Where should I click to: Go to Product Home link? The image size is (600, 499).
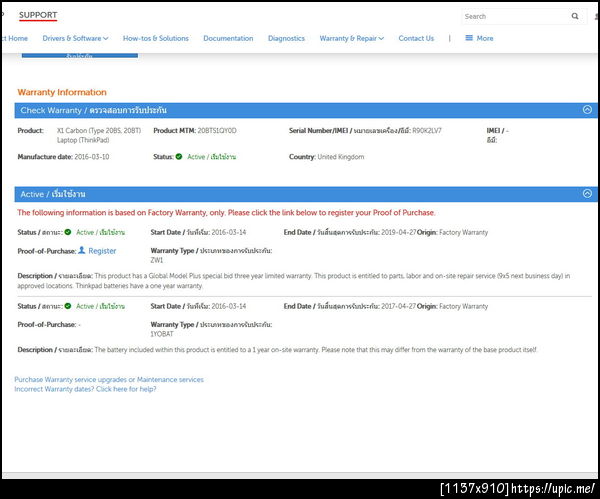[15, 38]
